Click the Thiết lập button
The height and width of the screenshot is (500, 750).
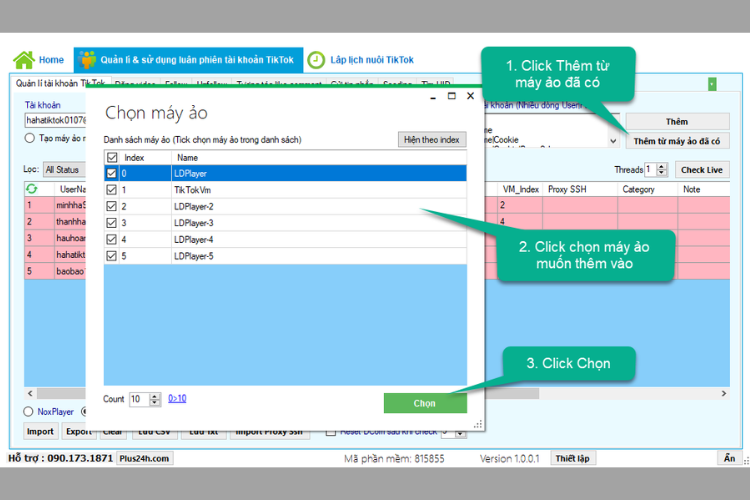click(x=573, y=458)
